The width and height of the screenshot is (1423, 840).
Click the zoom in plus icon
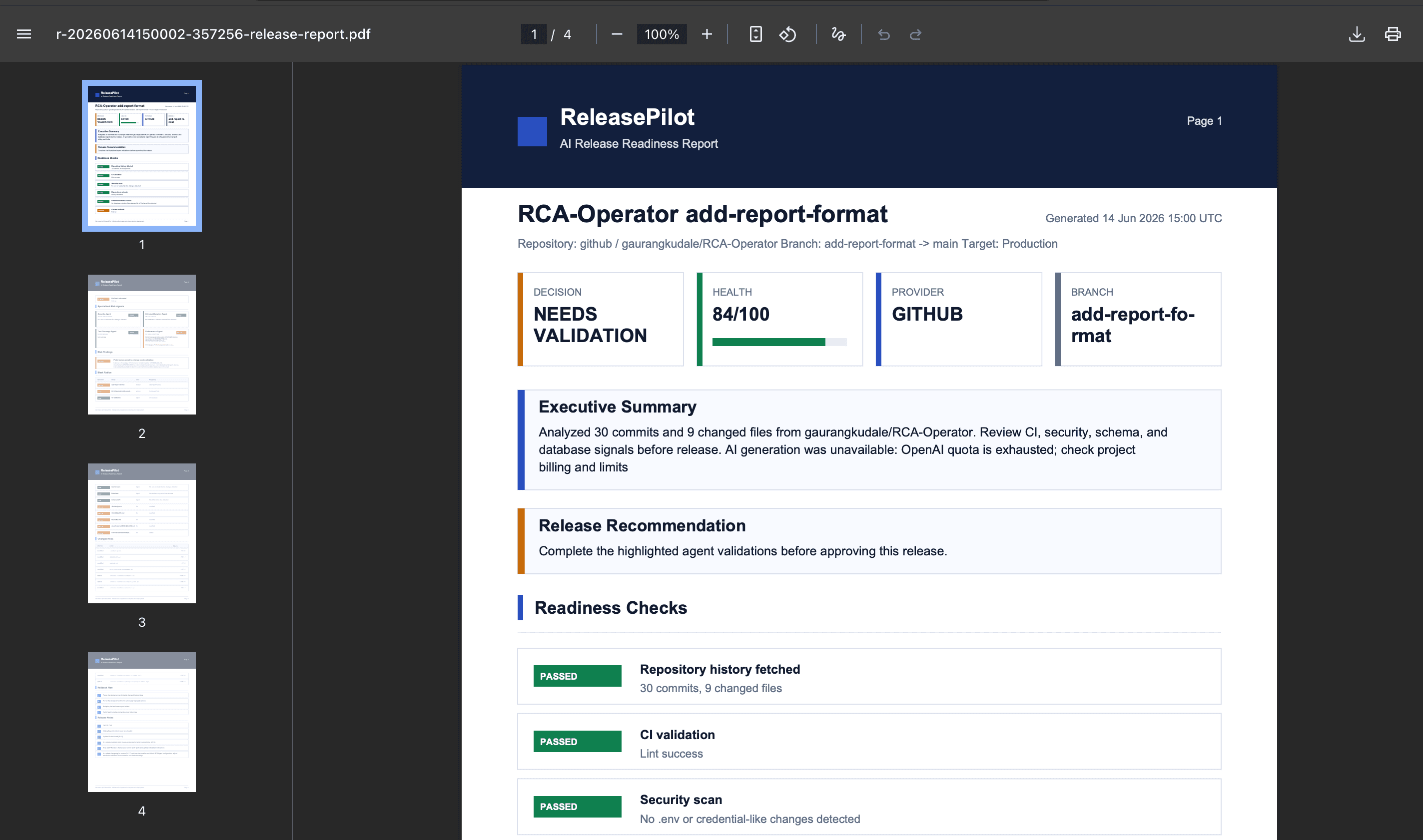pos(707,34)
